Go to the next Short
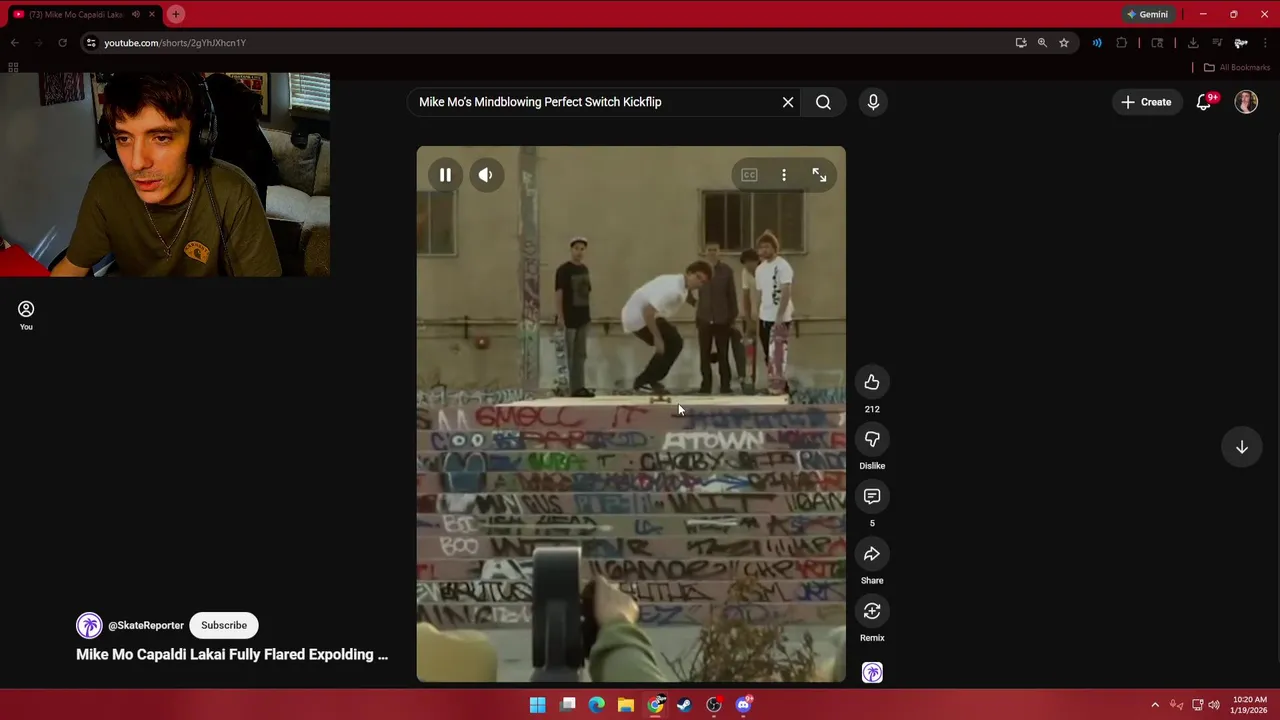Viewport: 1280px width, 720px height. tap(1241, 447)
